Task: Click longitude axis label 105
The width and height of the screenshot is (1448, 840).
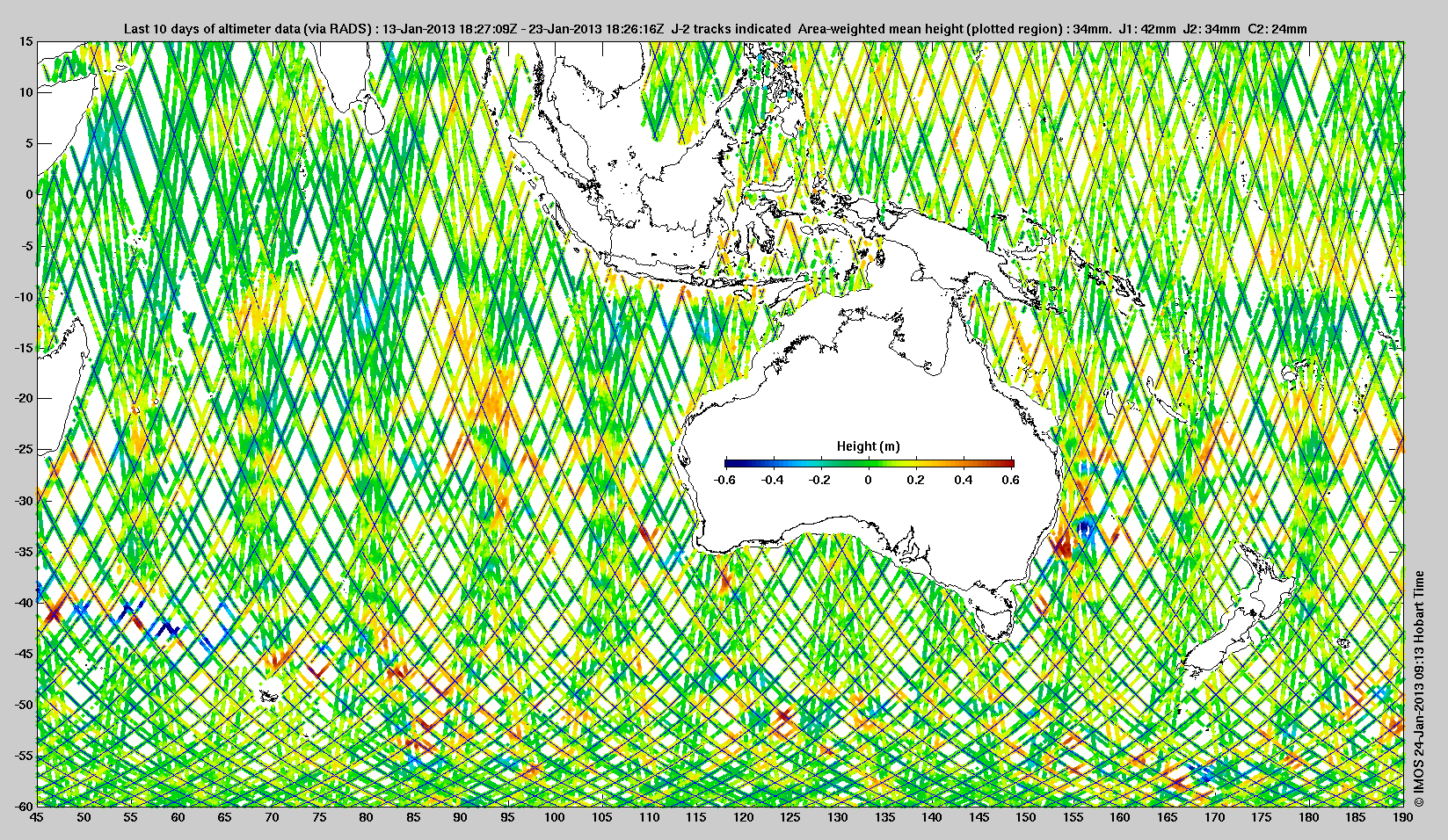Action: point(601,818)
